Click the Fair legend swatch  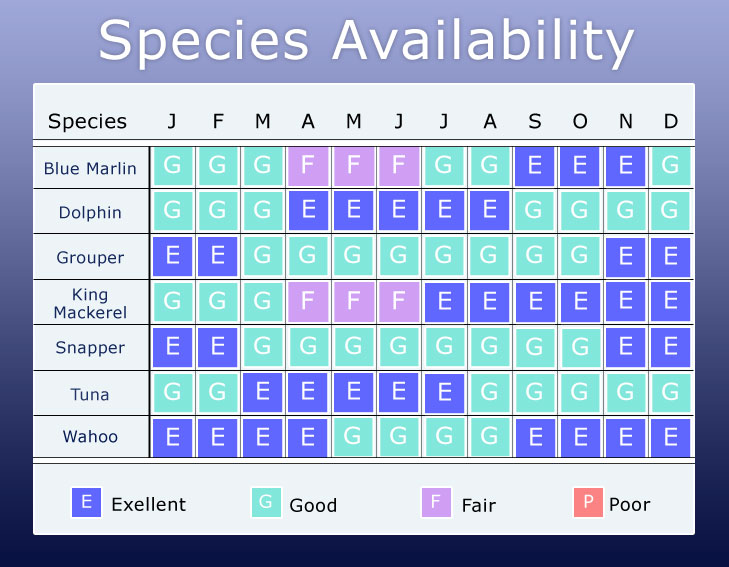436,502
